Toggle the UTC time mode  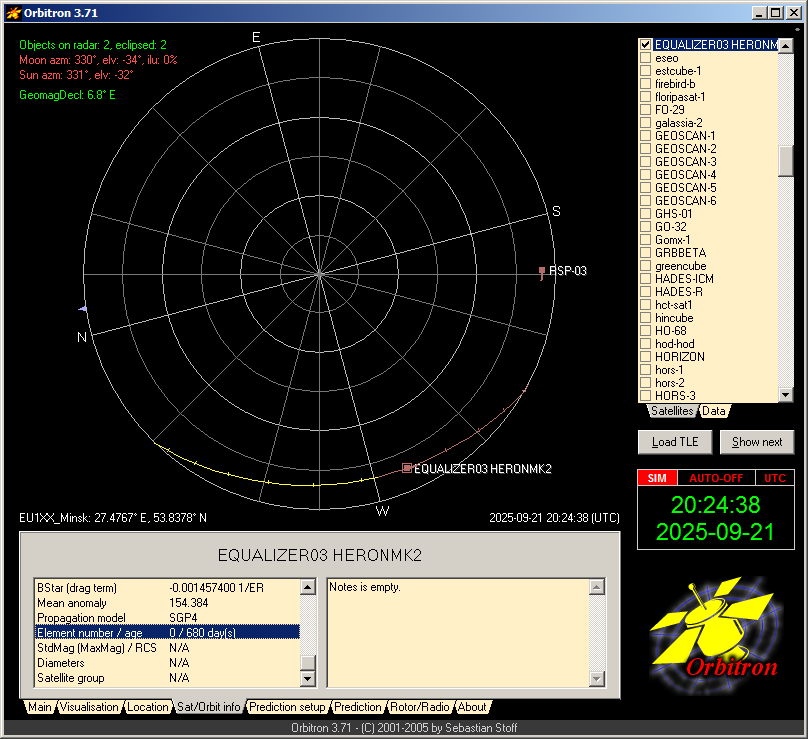point(775,478)
